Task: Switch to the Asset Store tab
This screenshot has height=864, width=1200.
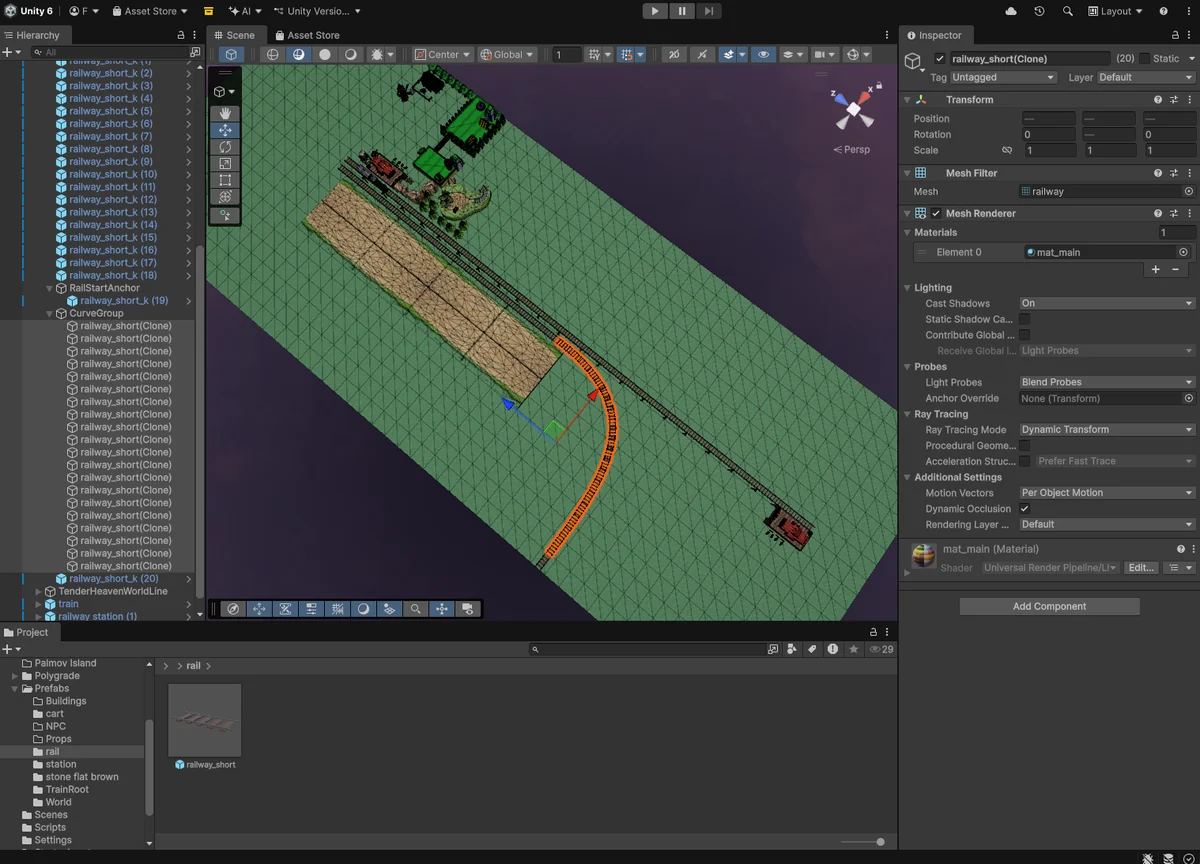Action: (306, 35)
